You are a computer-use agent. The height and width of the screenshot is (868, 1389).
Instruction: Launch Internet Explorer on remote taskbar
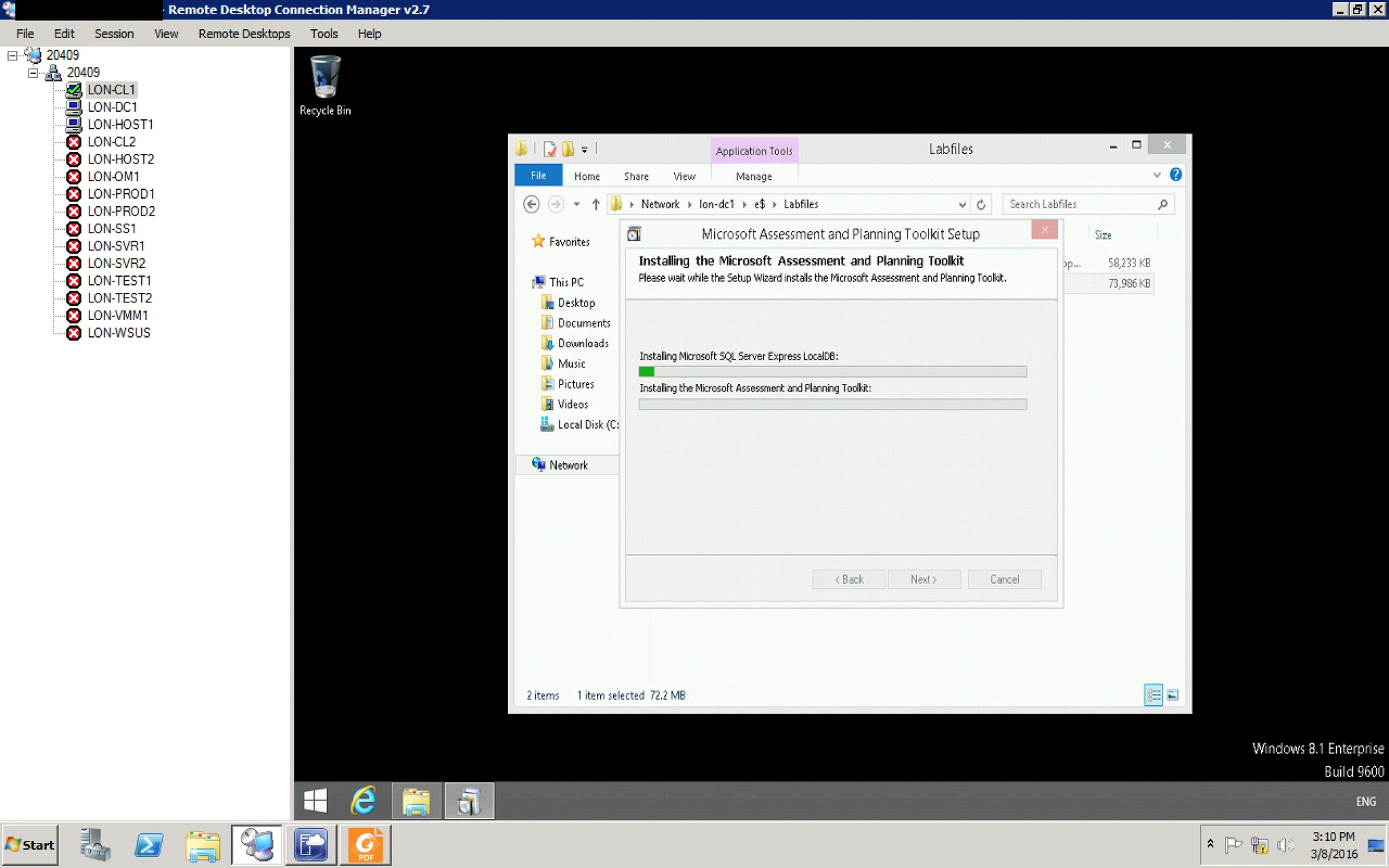(x=364, y=801)
